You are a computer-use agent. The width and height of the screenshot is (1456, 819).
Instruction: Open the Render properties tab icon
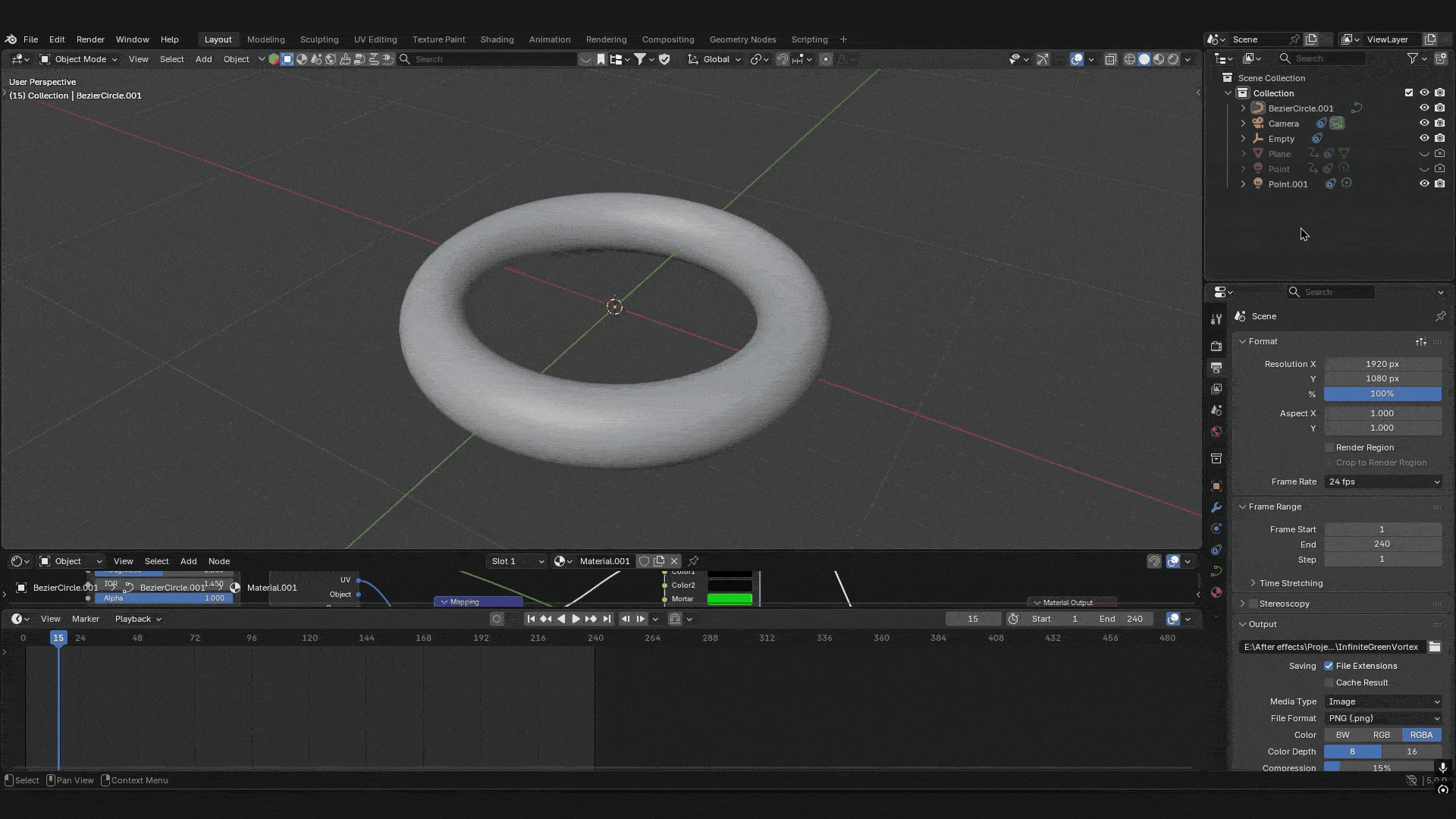(x=1216, y=347)
